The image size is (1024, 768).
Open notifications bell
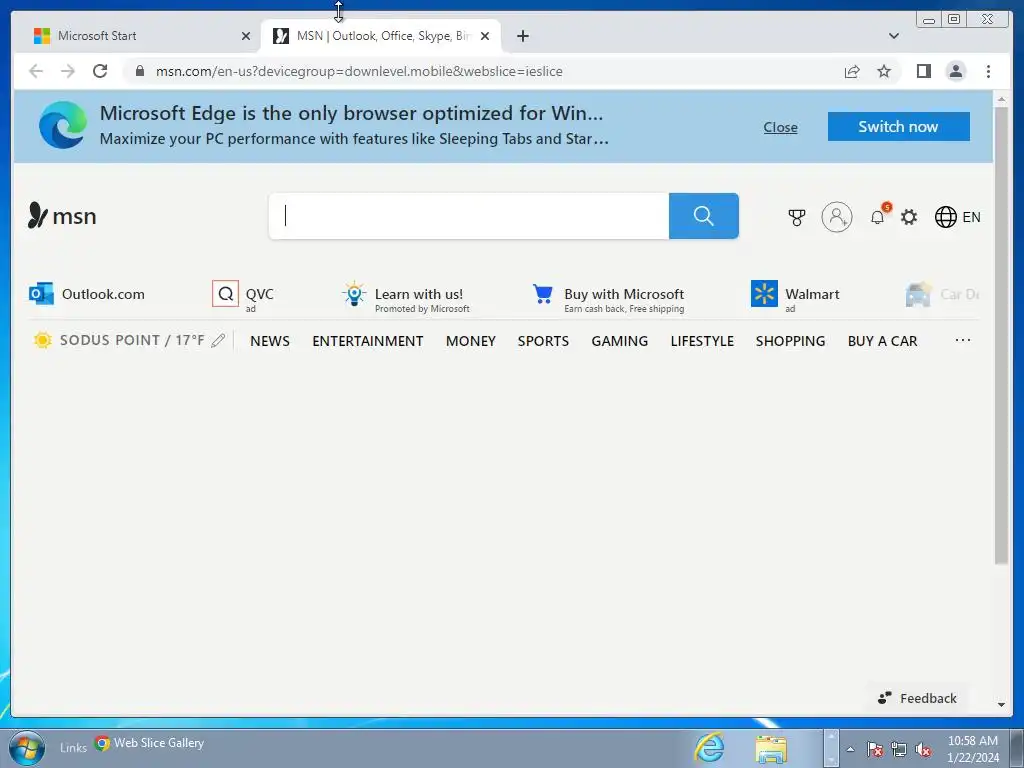tap(878, 216)
